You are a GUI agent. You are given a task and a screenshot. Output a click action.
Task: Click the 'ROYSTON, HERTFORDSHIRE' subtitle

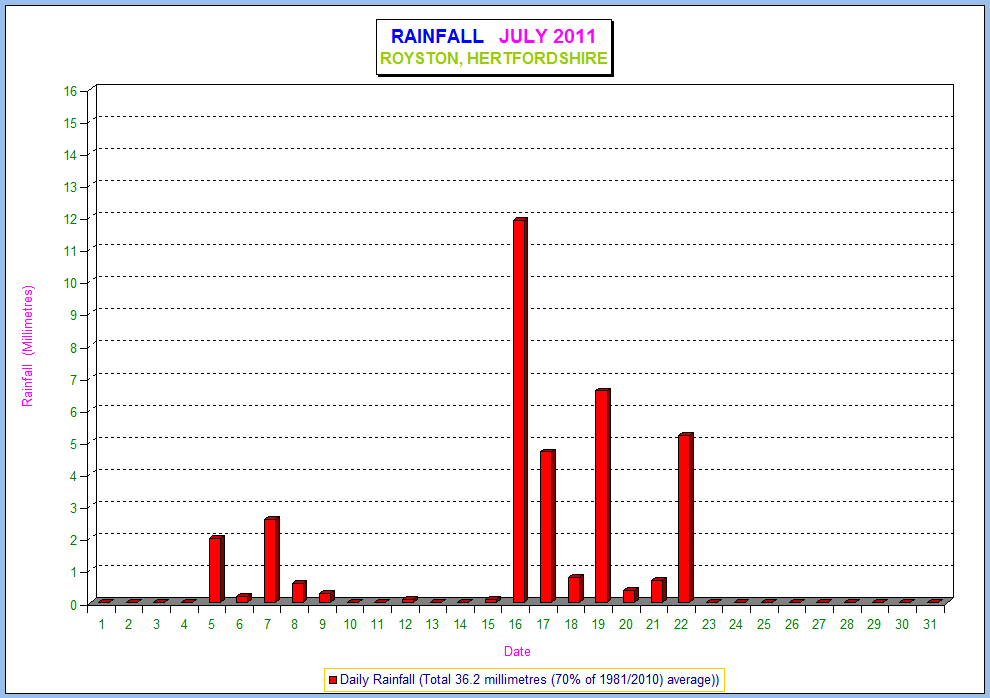tap(494, 58)
